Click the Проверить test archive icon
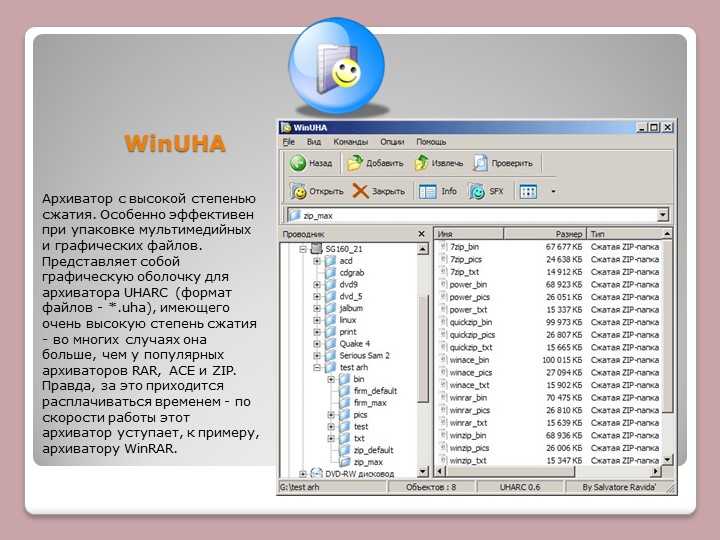The width and height of the screenshot is (720, 540). [480, 163]
